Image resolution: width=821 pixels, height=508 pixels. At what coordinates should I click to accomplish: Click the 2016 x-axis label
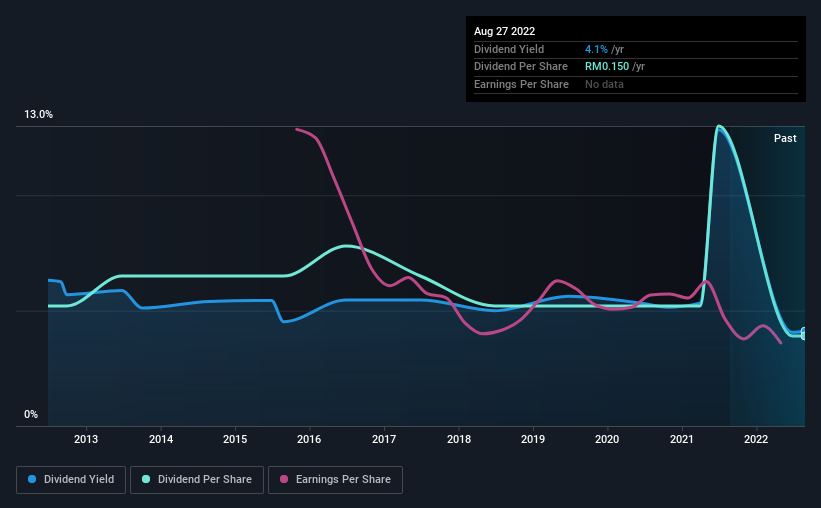[309, 439]
